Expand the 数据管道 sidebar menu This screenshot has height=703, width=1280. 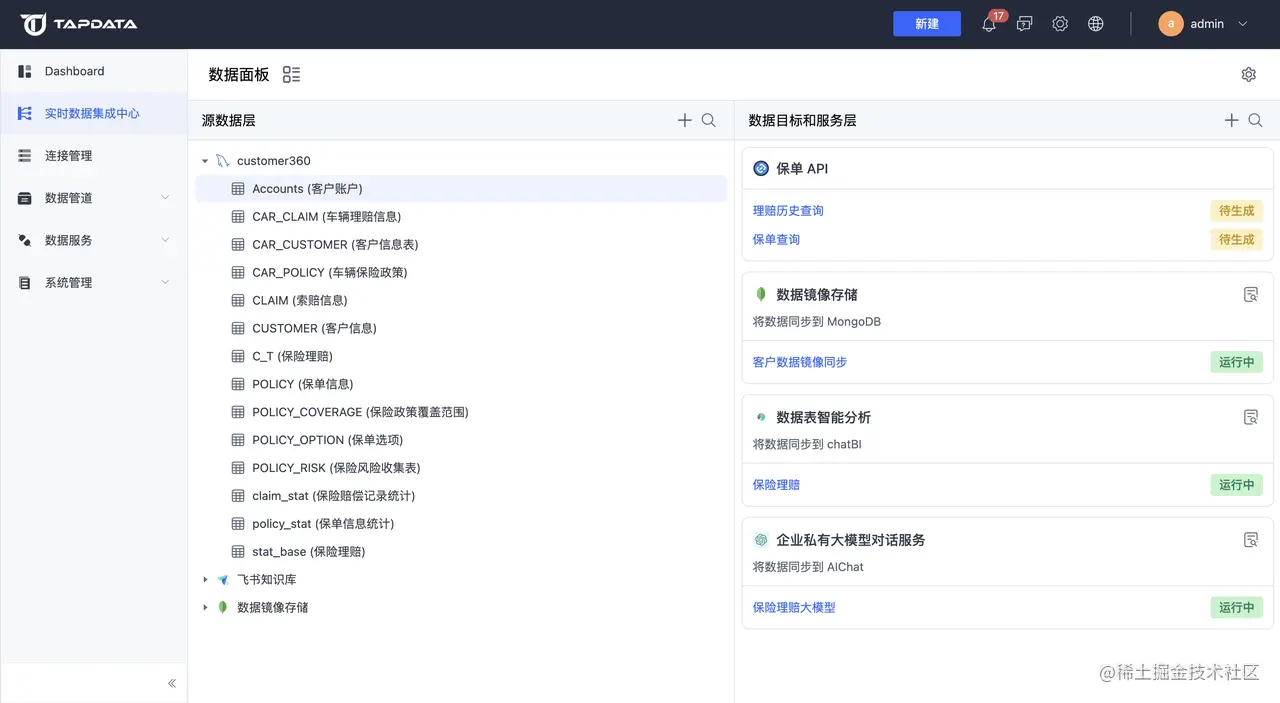tap(166, 198)
